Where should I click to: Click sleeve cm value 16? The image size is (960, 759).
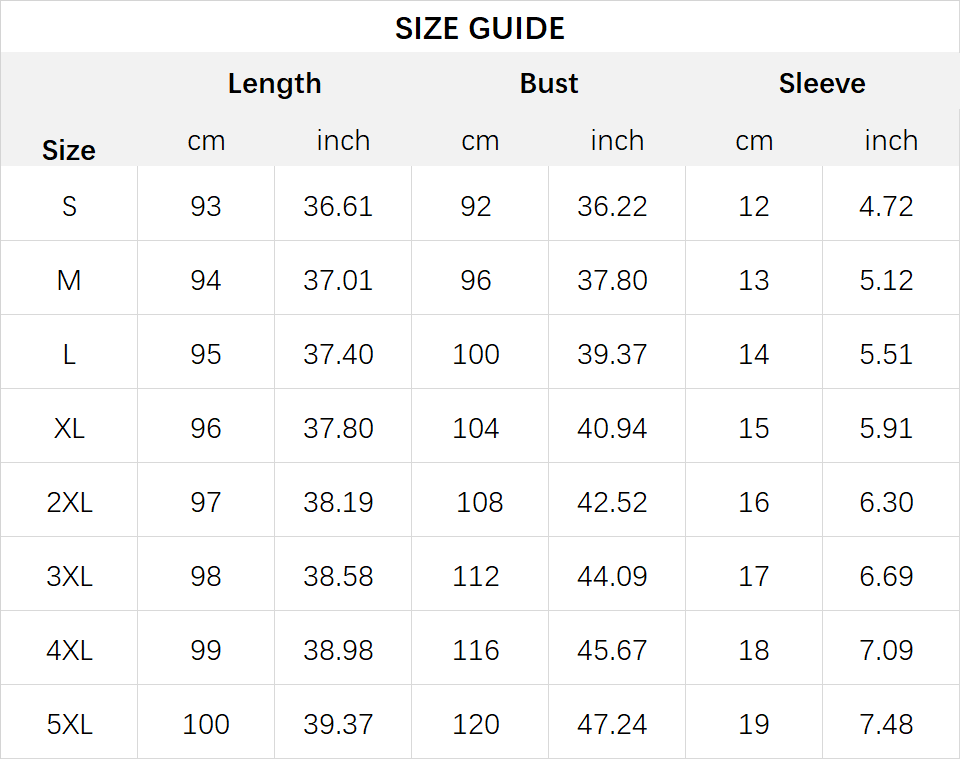click(x=754, y=503)
